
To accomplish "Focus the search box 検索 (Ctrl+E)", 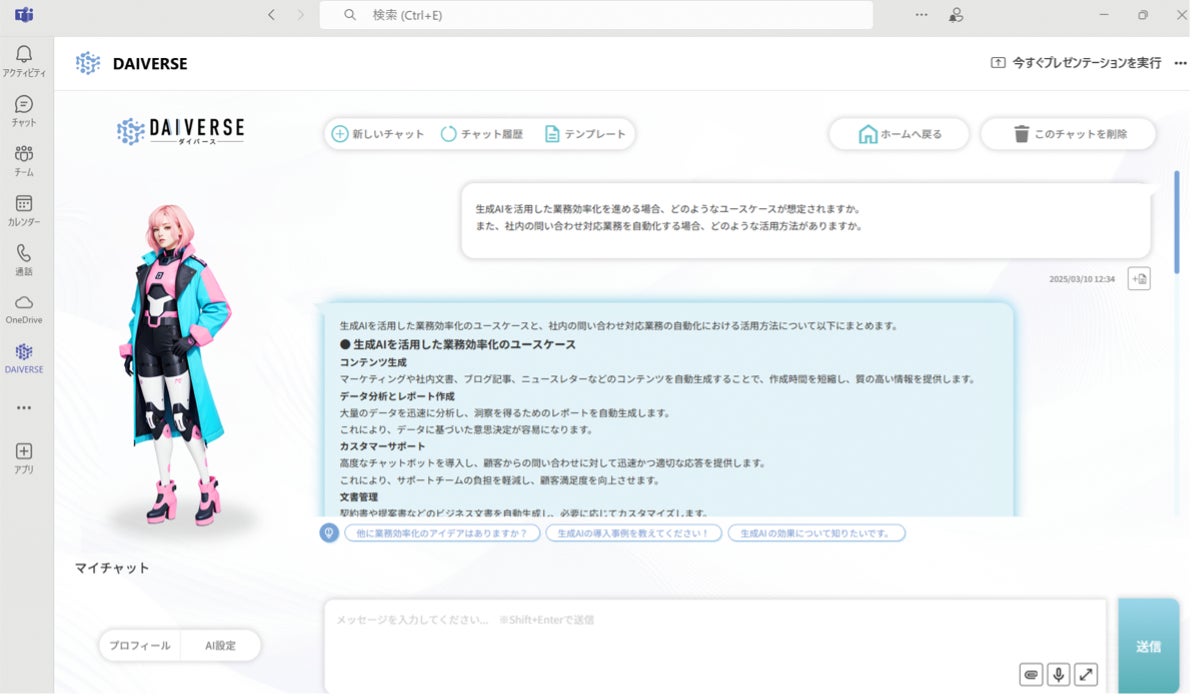I will coord(596,14).
